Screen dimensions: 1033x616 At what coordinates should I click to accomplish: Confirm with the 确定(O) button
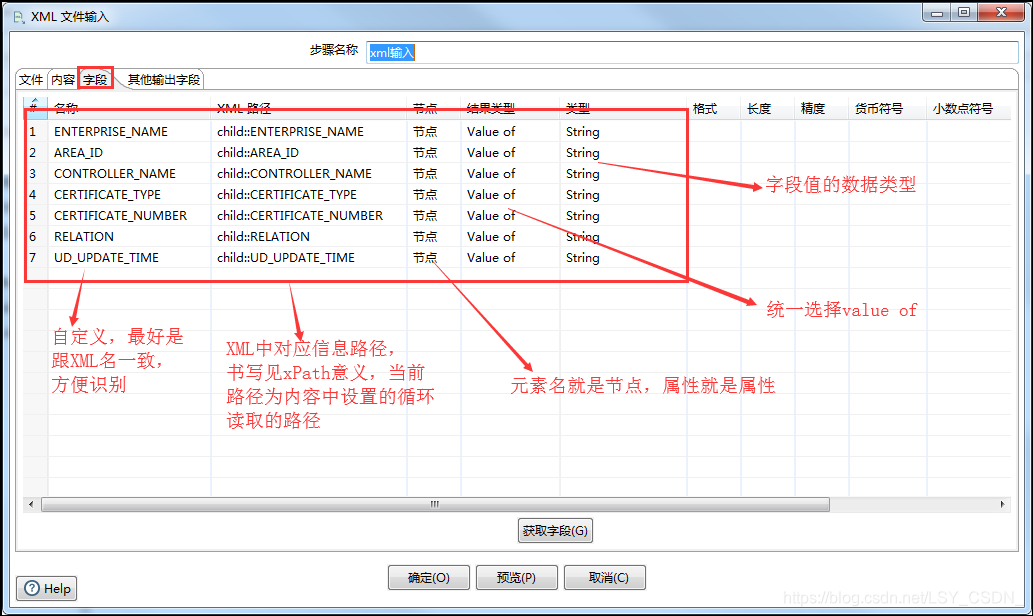tap(429, 578)
